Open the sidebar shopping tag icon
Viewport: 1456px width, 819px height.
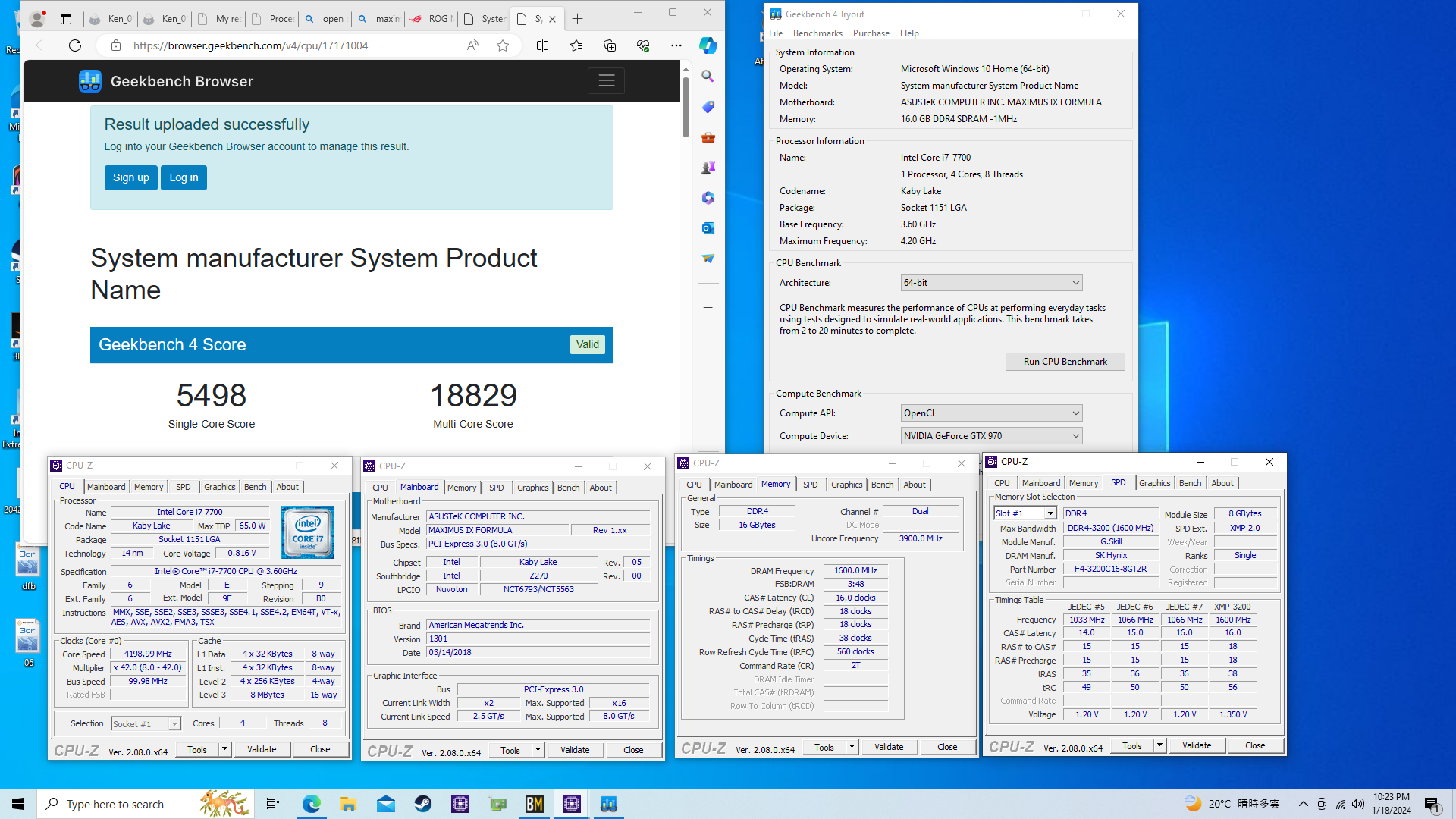[708, 107]
